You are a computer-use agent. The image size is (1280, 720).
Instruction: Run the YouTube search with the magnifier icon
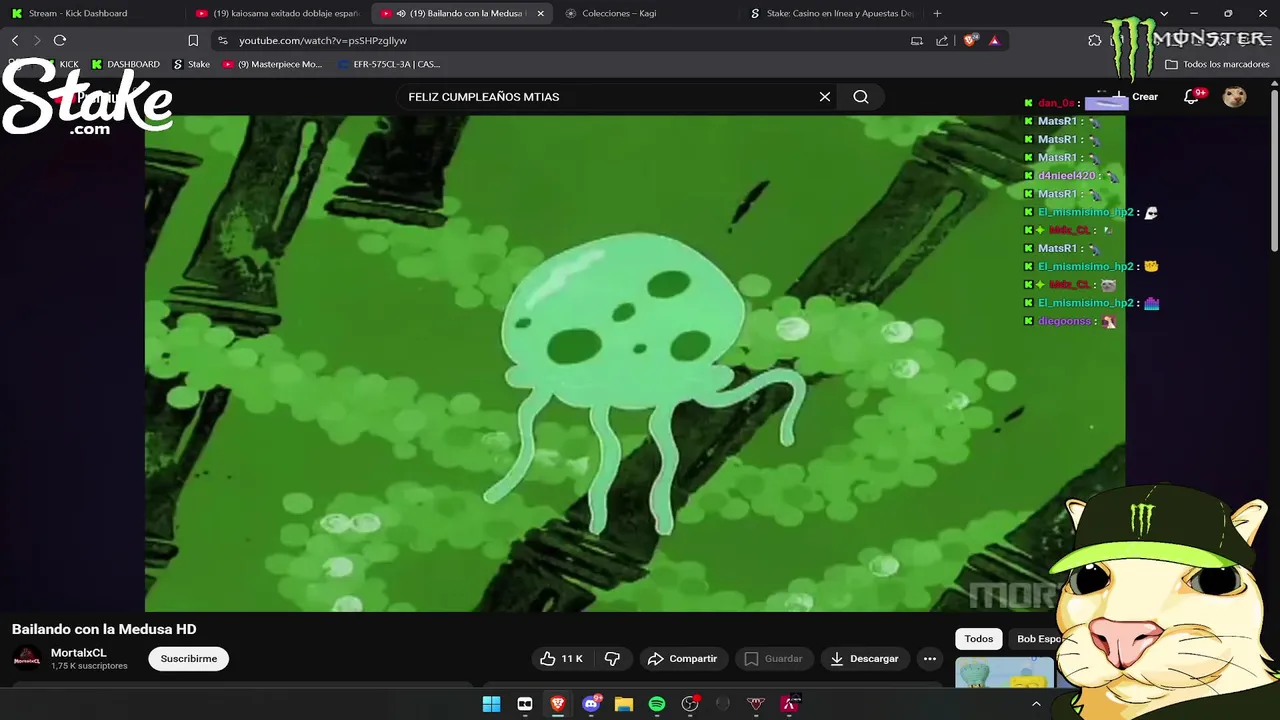click(x=861, y=97)
